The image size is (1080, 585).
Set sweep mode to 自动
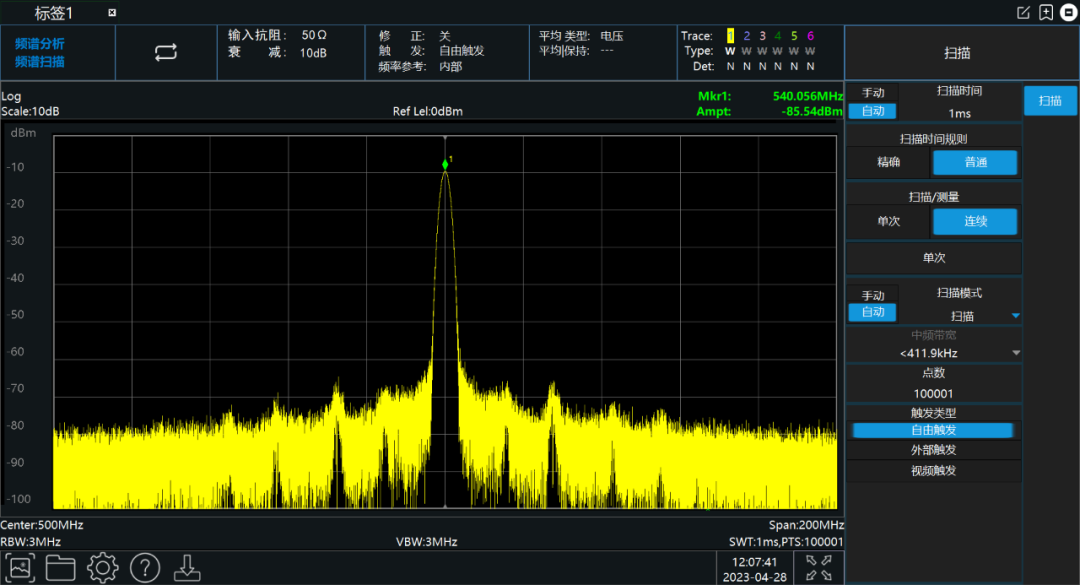[x=873, y=312]
